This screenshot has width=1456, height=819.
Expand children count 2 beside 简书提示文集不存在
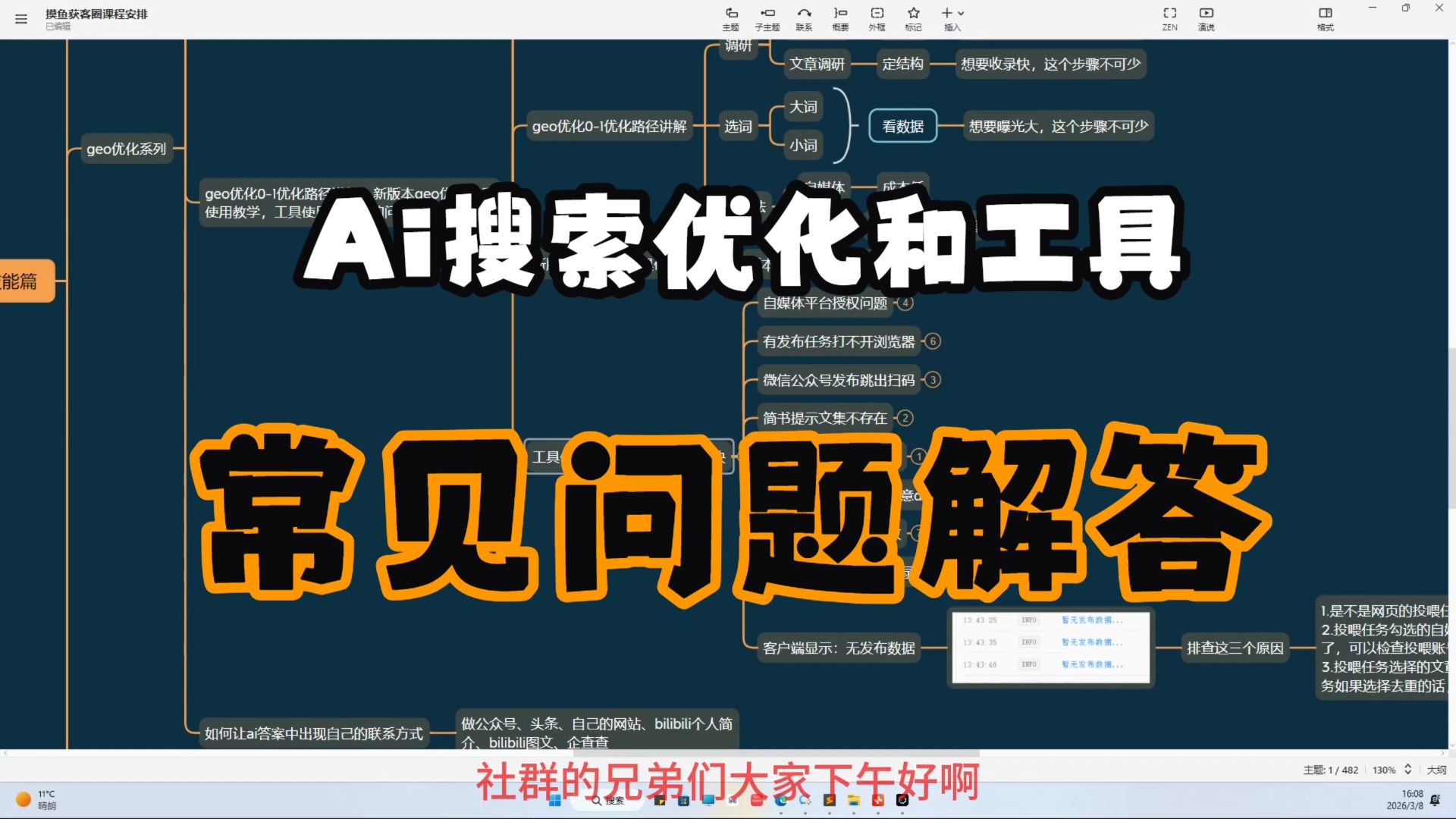(905, 418)
